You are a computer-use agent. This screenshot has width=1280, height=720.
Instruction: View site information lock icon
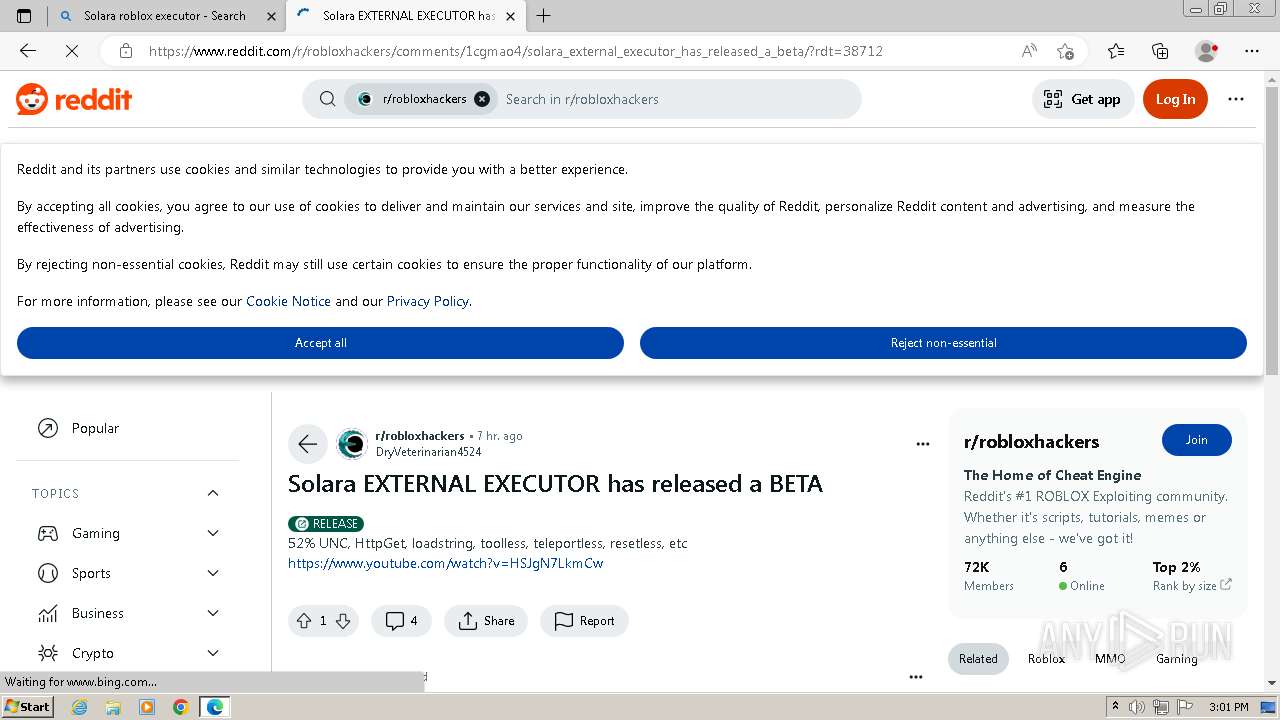tap(125, 51)
